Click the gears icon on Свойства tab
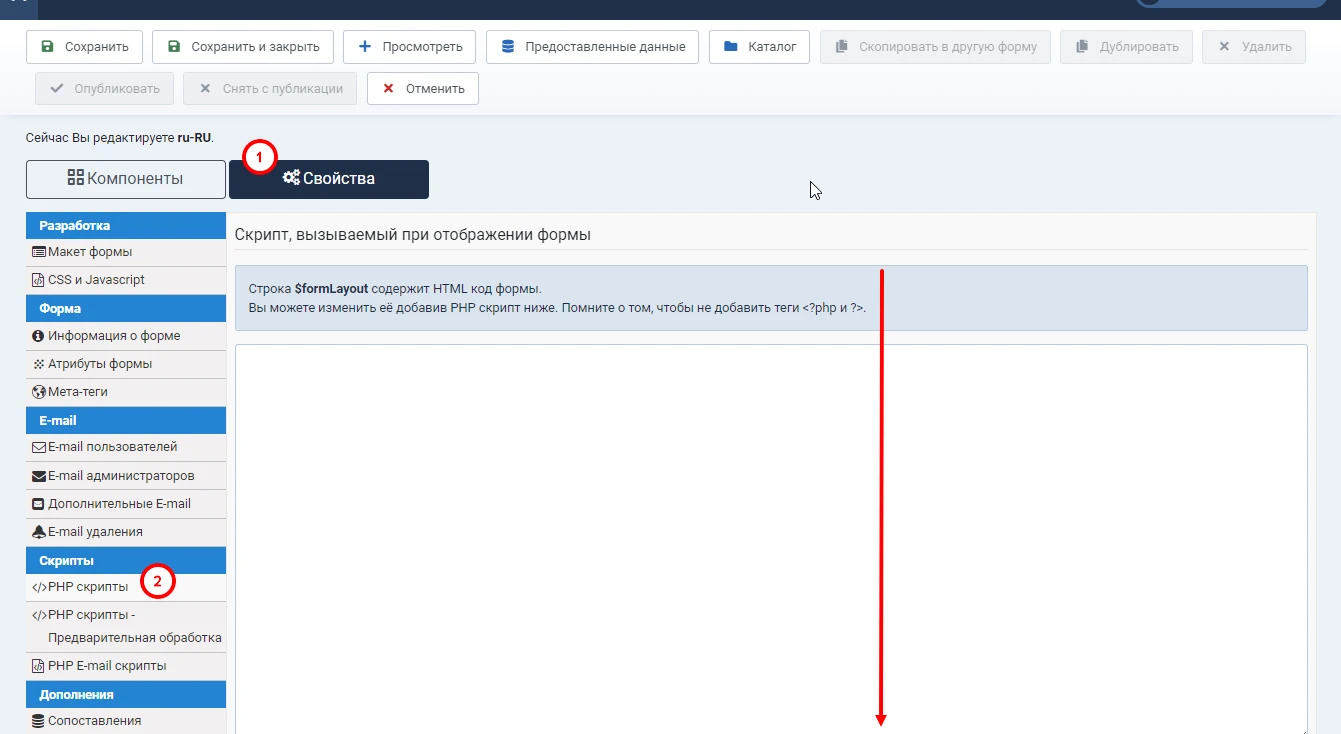The image size is (1341, 734). (x=291, y=178)
